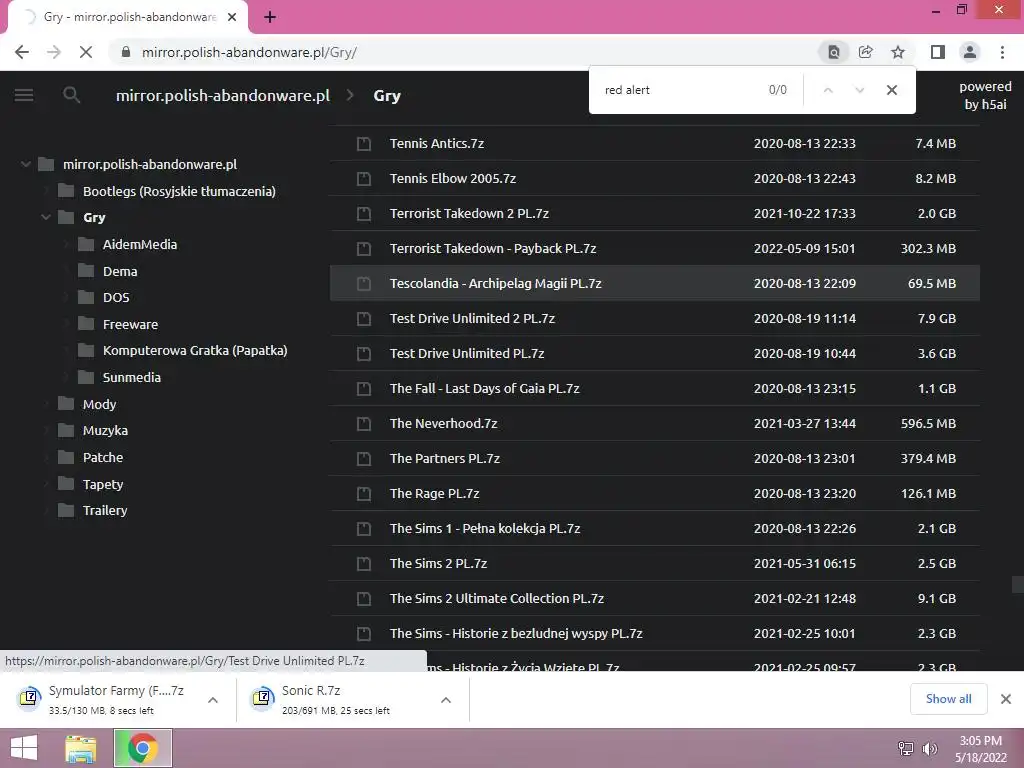
Task: Download Test Drive Unlimited PL.7z
Action: point(467,353)
